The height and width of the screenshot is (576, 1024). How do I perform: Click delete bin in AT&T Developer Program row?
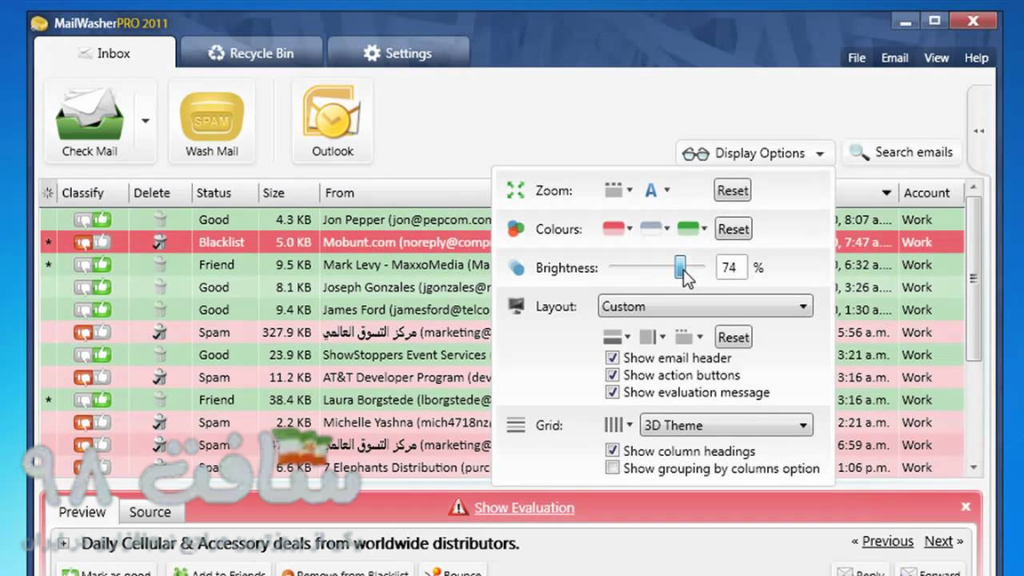coord(160,377)
